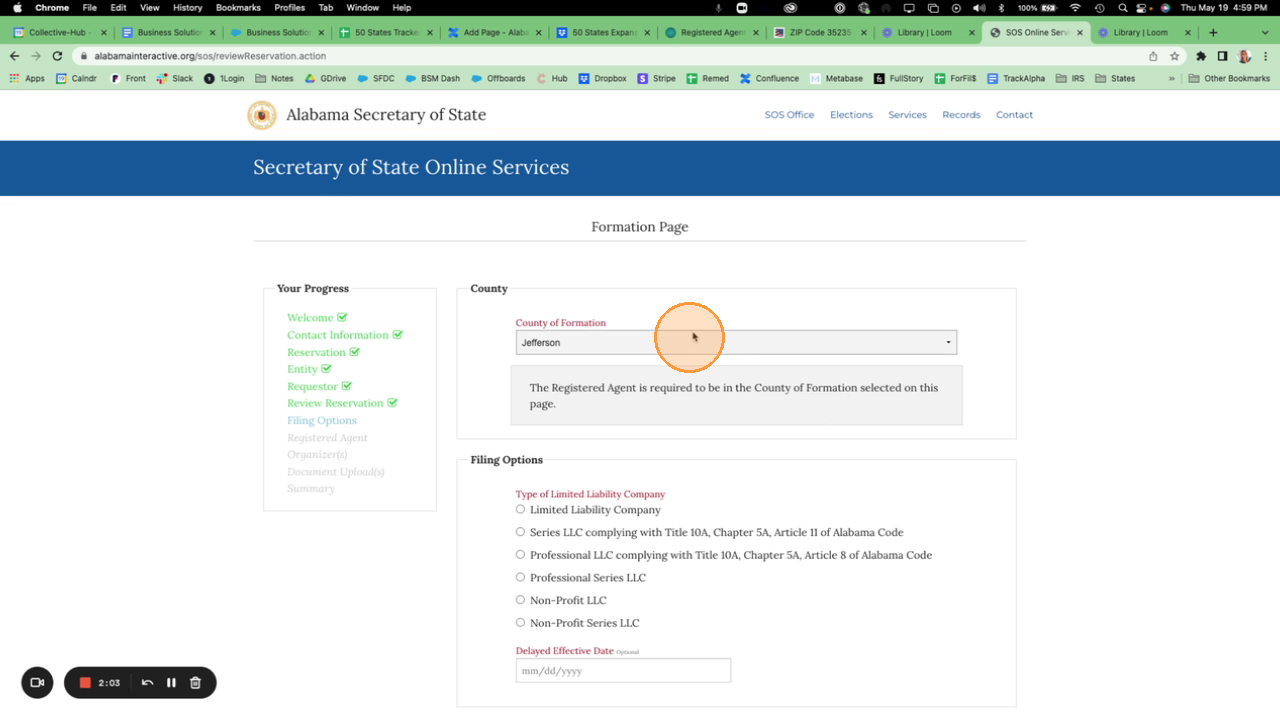Image resolution: width=1280 pixels, height=720 pixels.
Task: Select the Non-Profit LLC radio button
Action: (x=520, y=600)
